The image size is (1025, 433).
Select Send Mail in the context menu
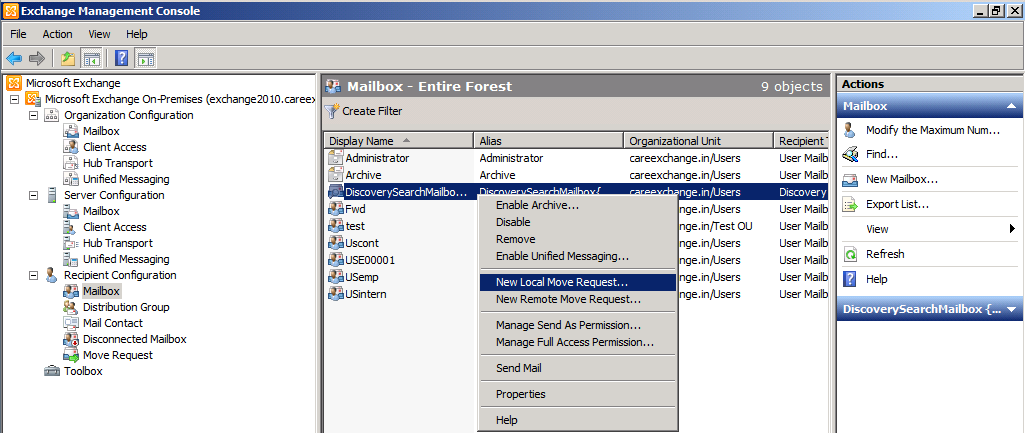578,368
